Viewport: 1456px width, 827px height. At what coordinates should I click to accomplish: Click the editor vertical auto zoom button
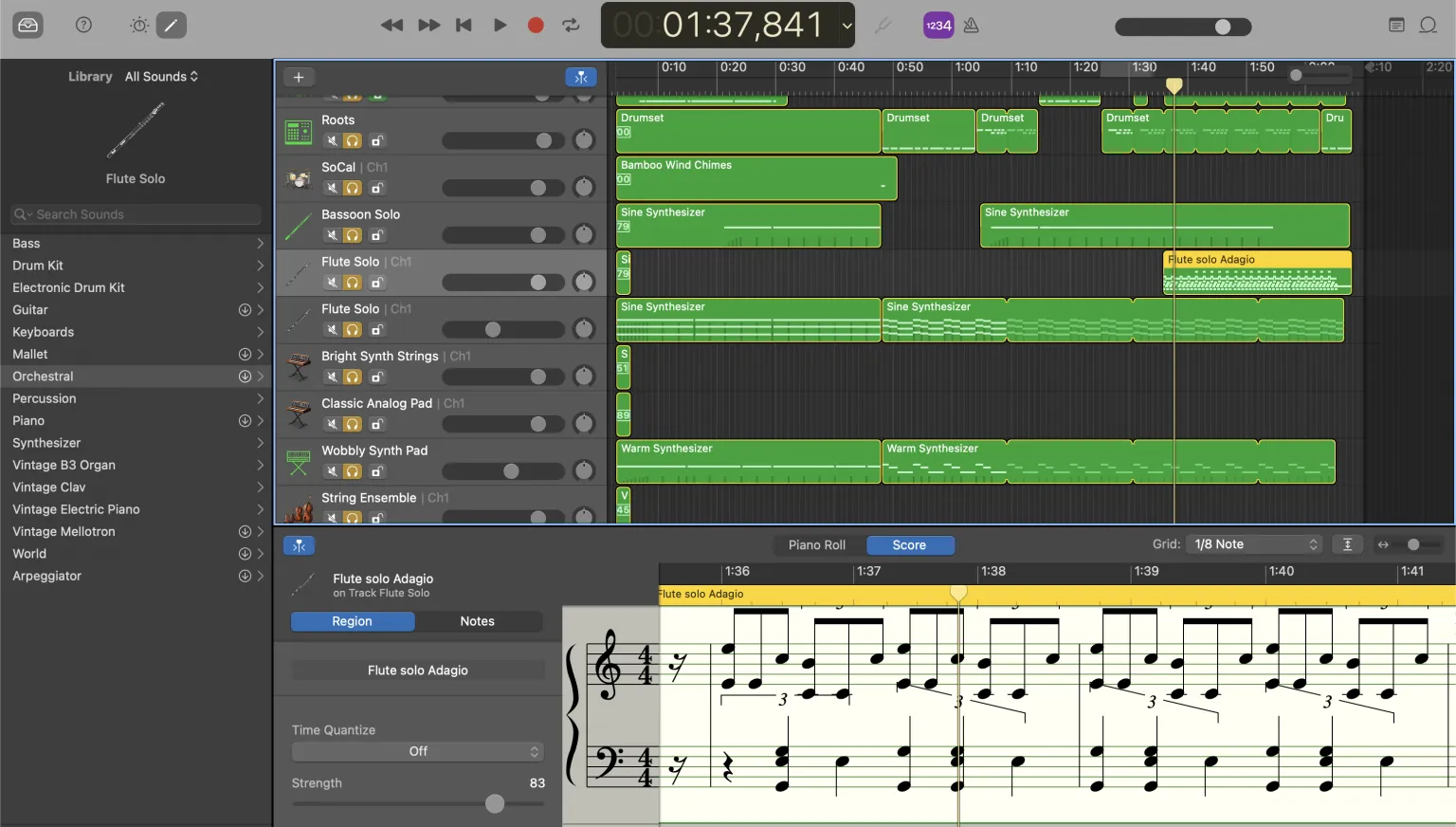pyautogui.click(x=1347, y=544)
